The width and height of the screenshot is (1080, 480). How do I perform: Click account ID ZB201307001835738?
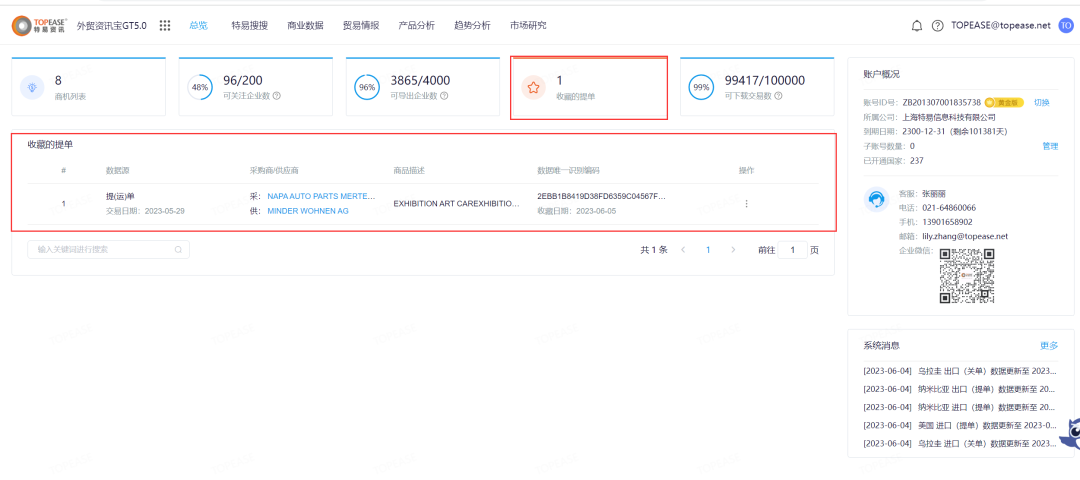pyautogui.click(x=942, y=103)
